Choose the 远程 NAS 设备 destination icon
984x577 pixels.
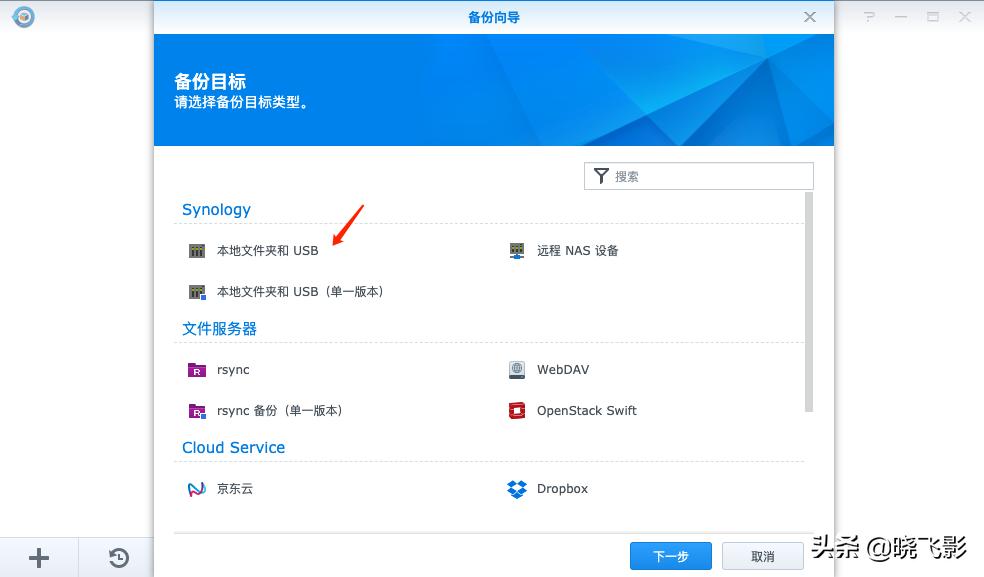[516, 251]
